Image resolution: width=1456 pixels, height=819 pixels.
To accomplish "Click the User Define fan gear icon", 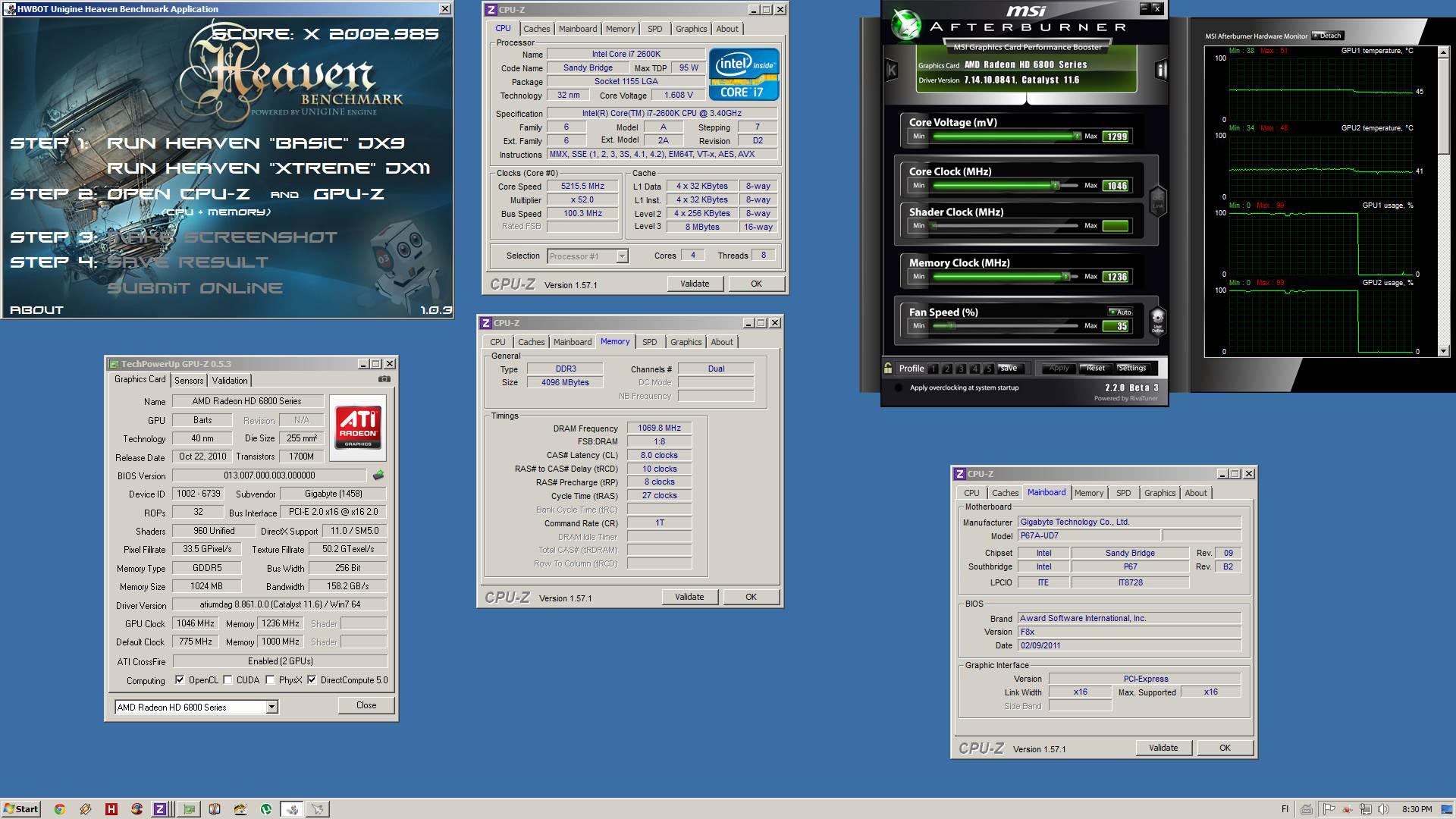I will (x=1157, y=320).
